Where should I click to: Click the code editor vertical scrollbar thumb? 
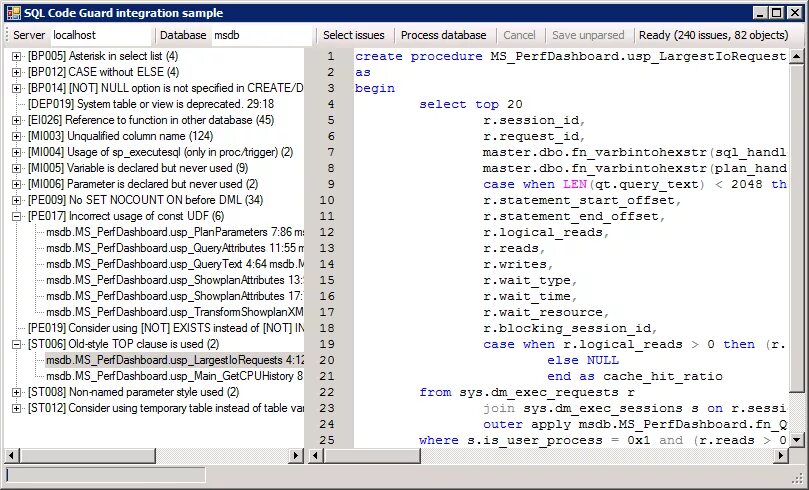[797, 227]
